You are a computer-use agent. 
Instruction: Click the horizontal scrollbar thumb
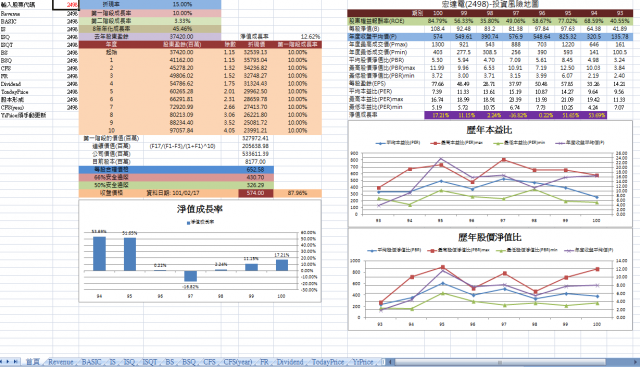click(500, 362)
